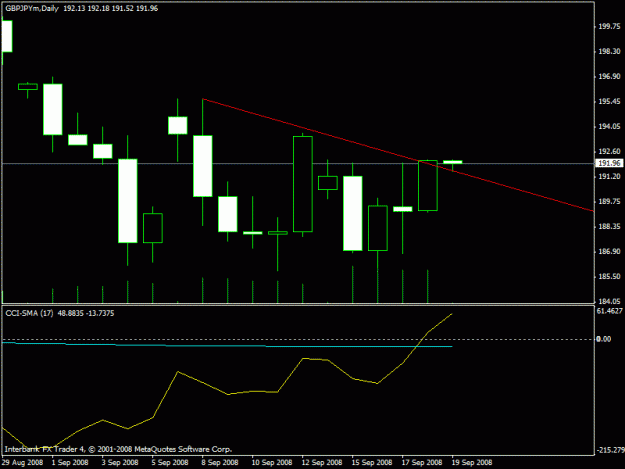Click the CCI-SMA (17) indicator label
Viewport: 625px width, 469px height.
[x=29, y=313]
